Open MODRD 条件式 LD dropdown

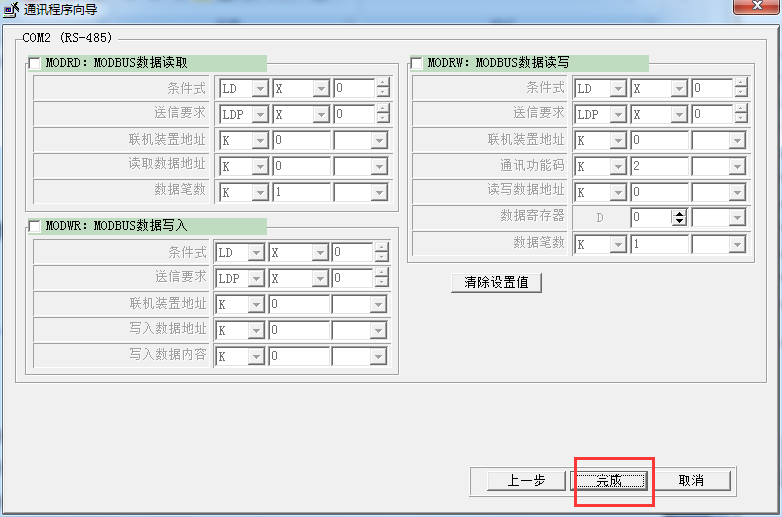coord(260,89)
